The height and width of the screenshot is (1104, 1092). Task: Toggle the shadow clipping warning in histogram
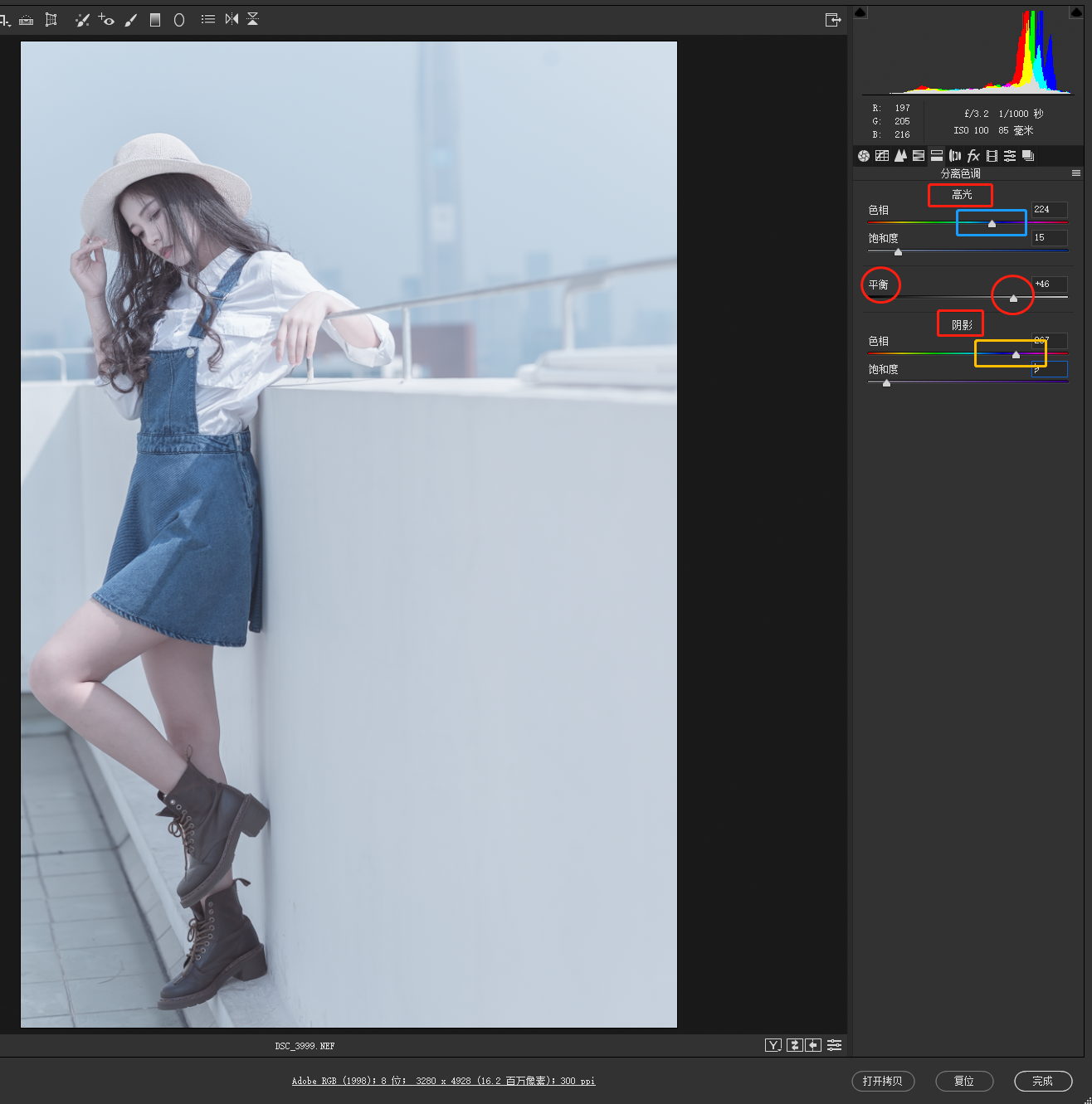(x=860, y=12)
